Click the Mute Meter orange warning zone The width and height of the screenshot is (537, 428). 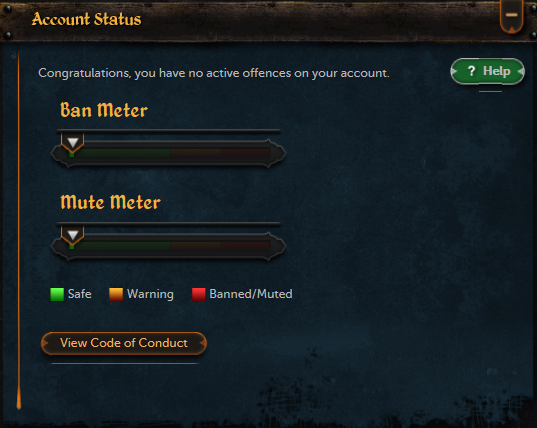point(196,246)
